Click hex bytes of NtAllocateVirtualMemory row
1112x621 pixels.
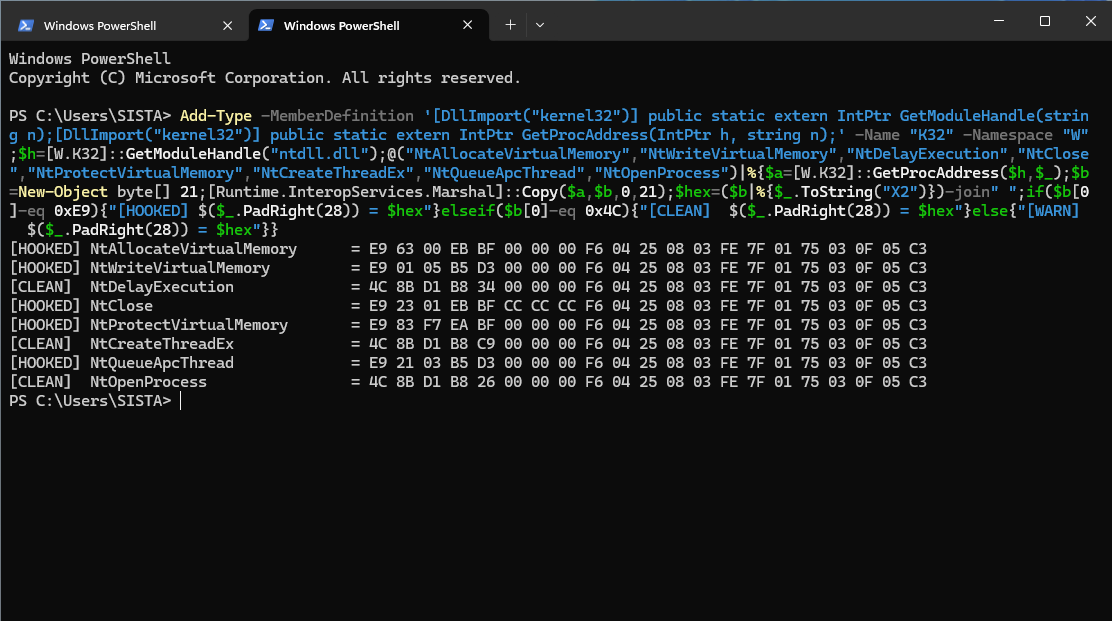pos(647,249)
